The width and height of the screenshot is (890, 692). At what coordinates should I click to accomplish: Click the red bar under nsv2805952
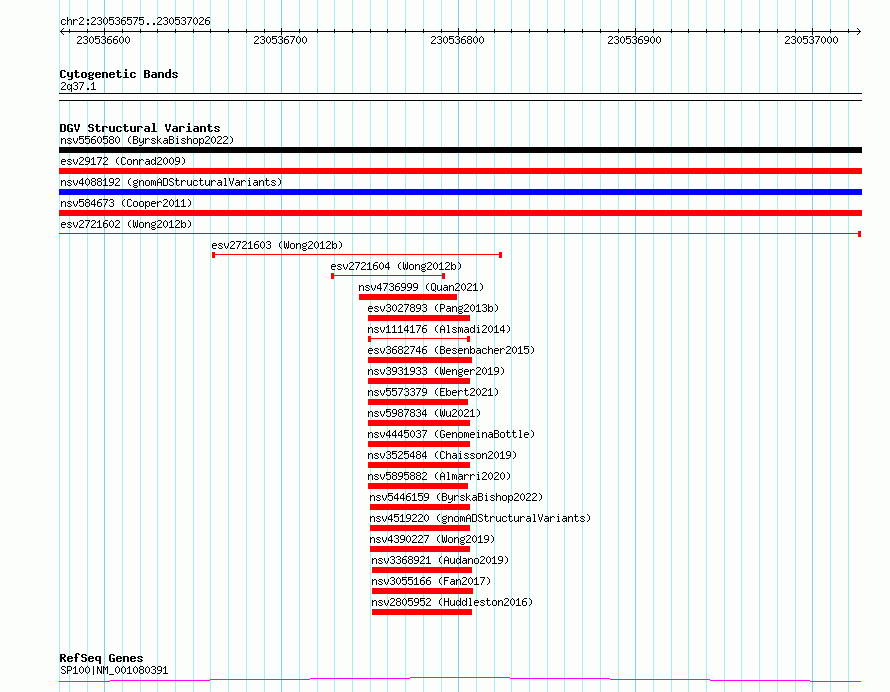tap(422, 612)
